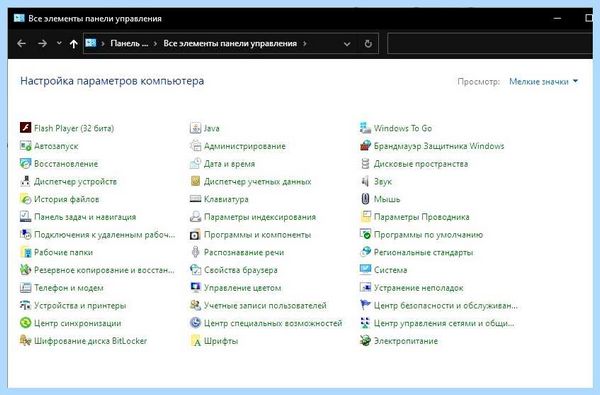Open the Система icon
The image size is (600, 395).
pos(365,270)
